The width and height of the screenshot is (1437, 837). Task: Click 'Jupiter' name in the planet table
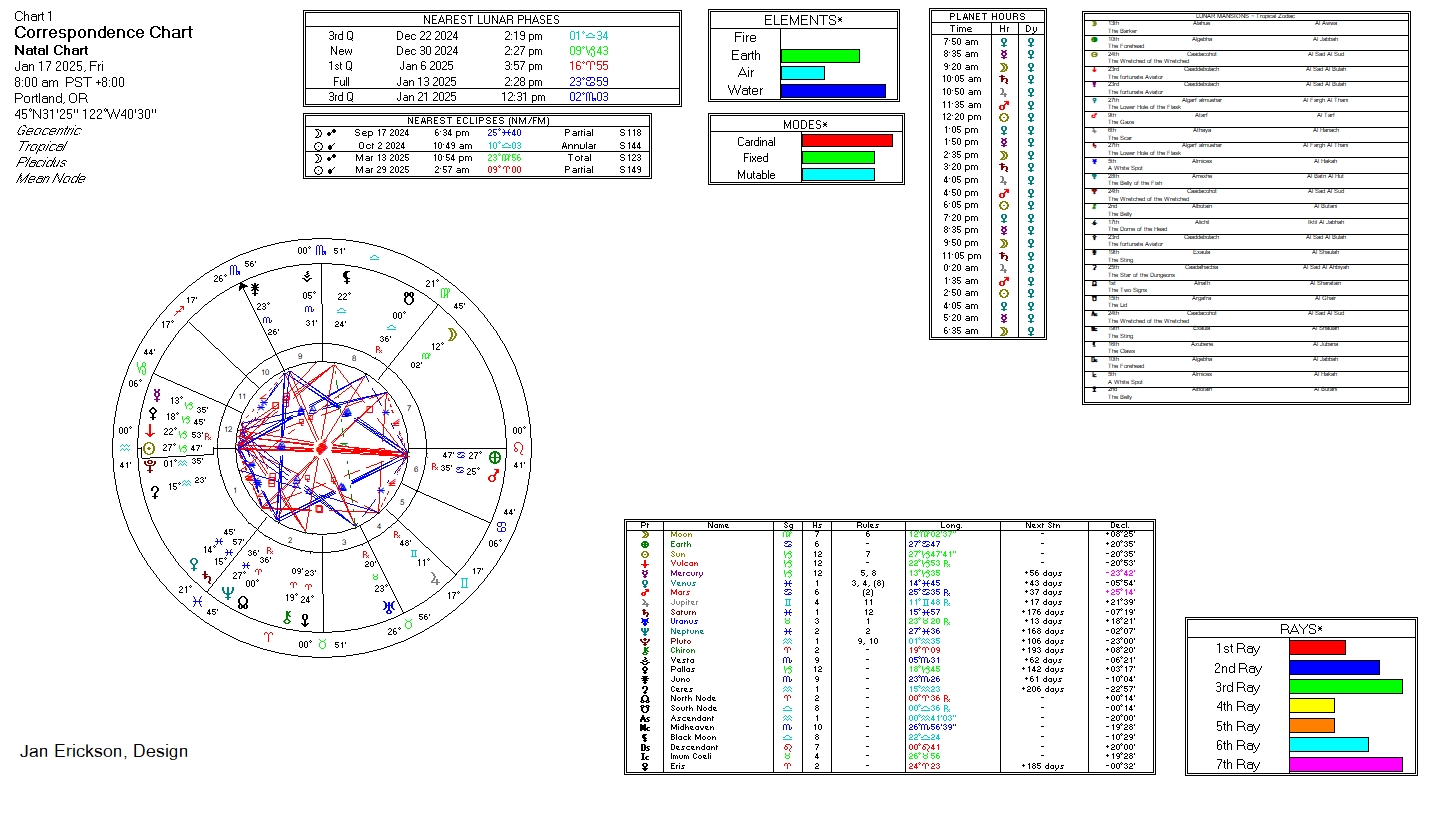(685, 603)
